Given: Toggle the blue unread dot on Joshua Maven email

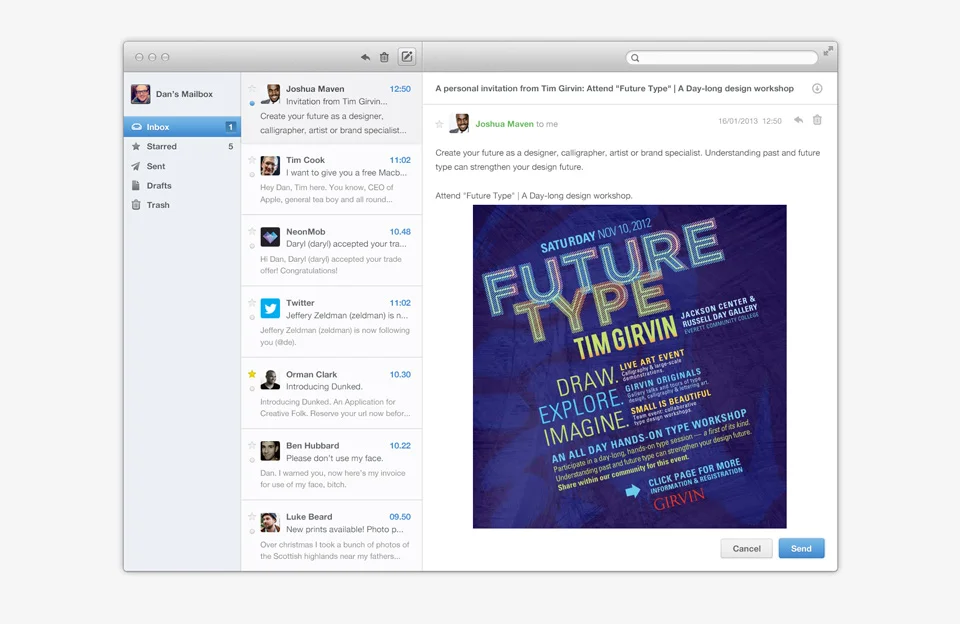Looking at the screenshot, I should [252, 103].
